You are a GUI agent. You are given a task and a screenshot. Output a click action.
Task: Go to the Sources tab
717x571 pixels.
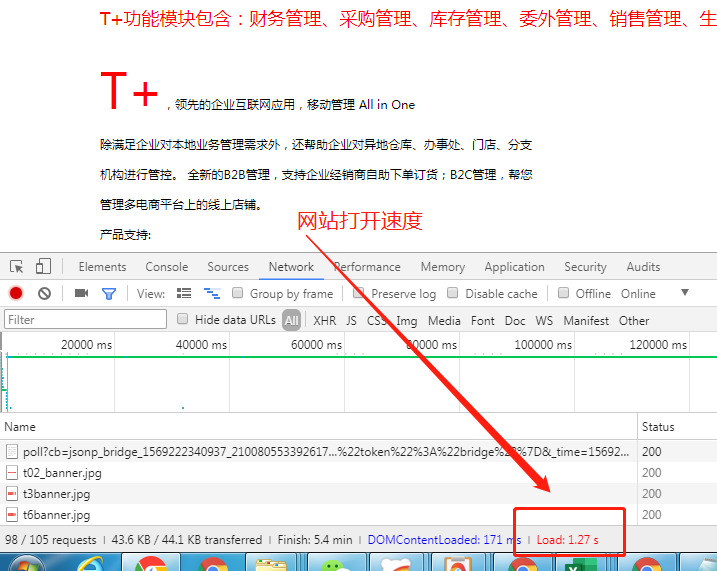pos(228,267)
